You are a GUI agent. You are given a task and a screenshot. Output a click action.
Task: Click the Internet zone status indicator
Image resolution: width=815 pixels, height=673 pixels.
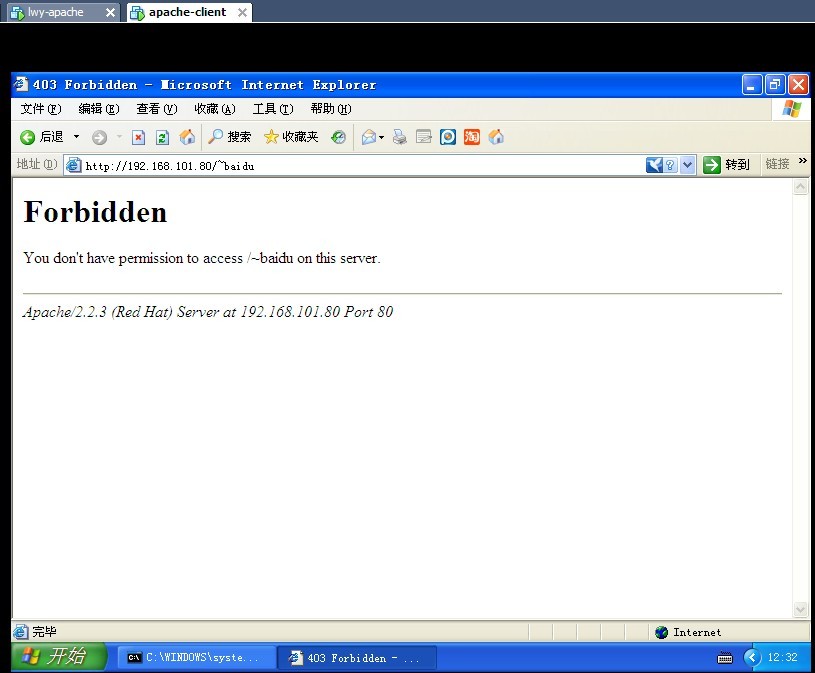(688, 632)
